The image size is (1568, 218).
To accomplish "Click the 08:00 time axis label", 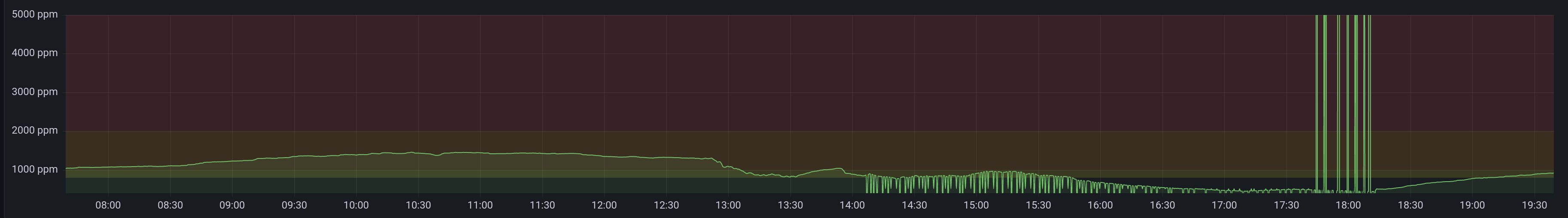I will (x=108, y=205).
